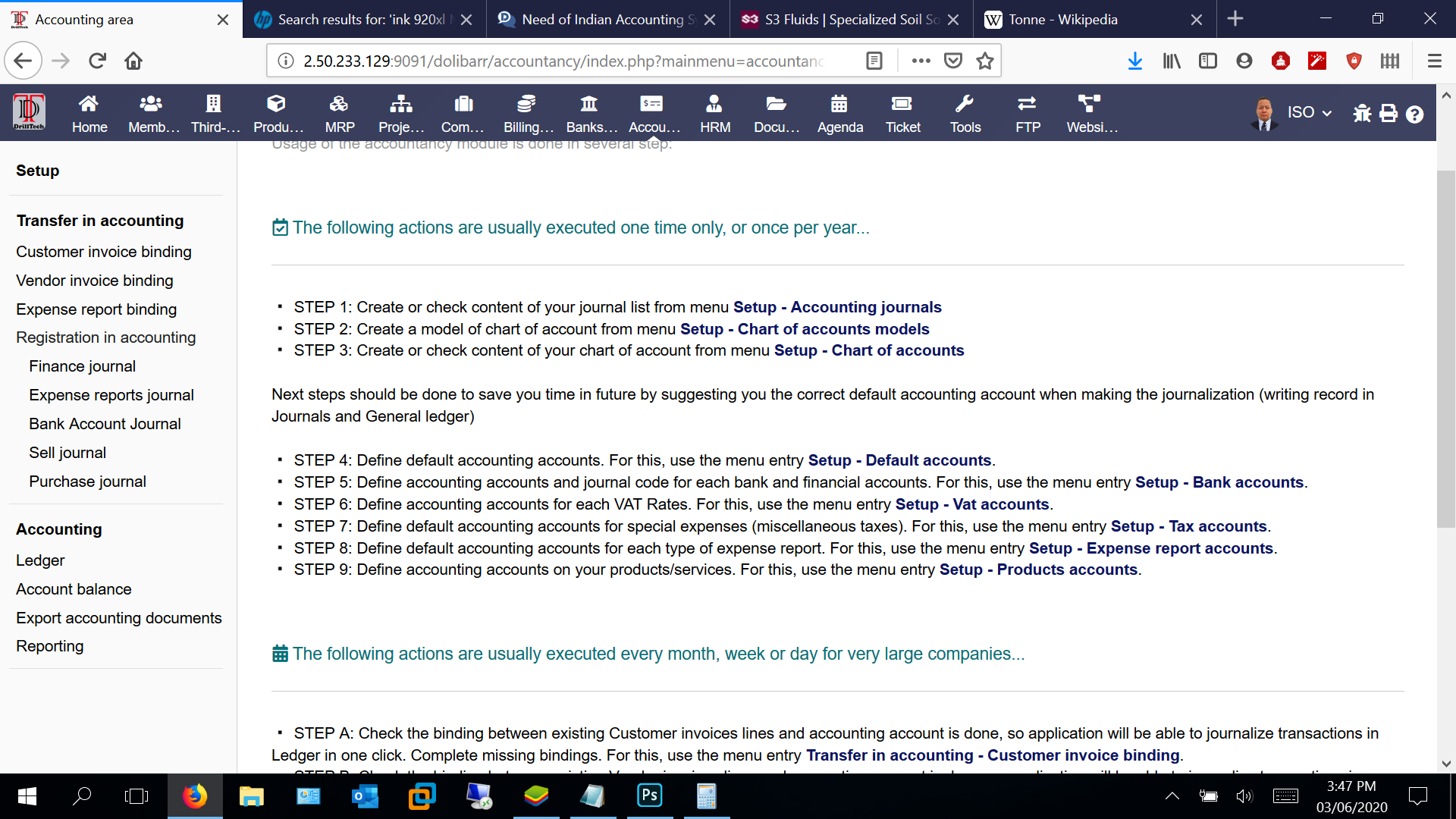Open the Firefox hamburger menu

pos(1435,61)
